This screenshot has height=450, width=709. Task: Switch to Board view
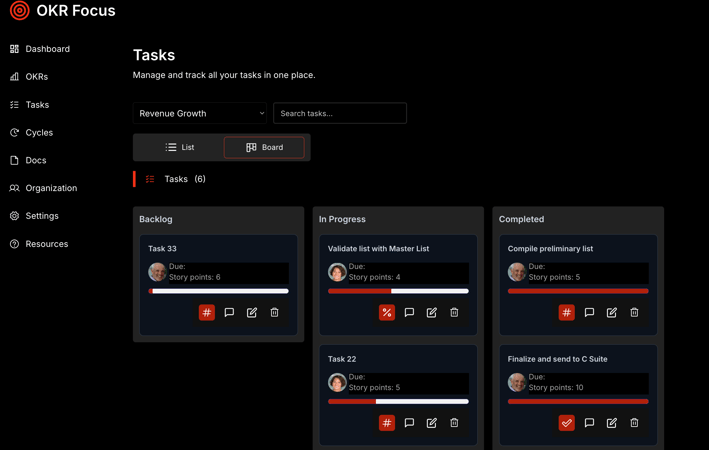(264, 147)
